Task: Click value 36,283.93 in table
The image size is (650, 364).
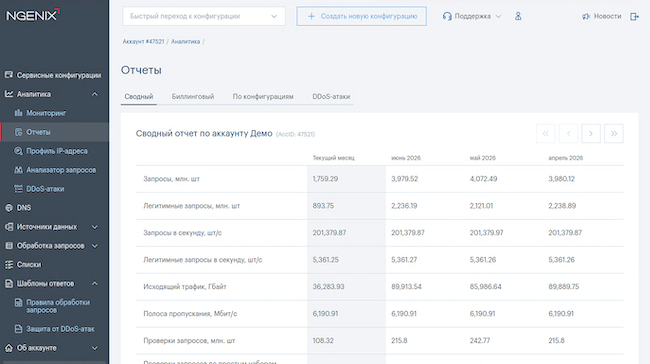Action: point(328,287)
